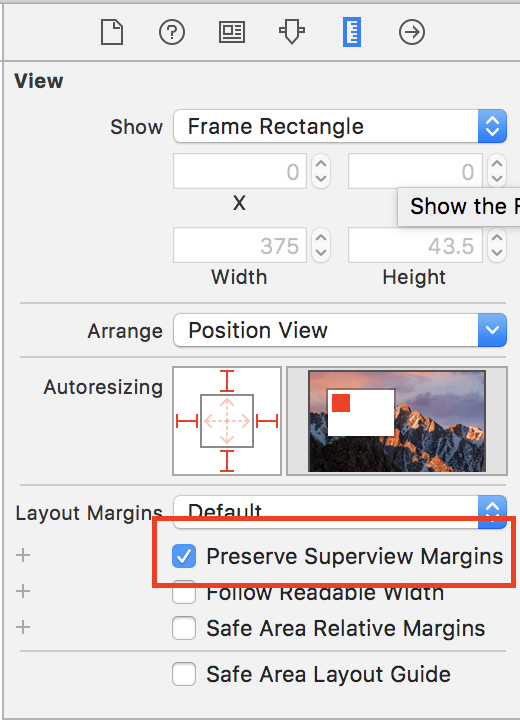
Task: Click the Width field showing 375
Action: 240,245
